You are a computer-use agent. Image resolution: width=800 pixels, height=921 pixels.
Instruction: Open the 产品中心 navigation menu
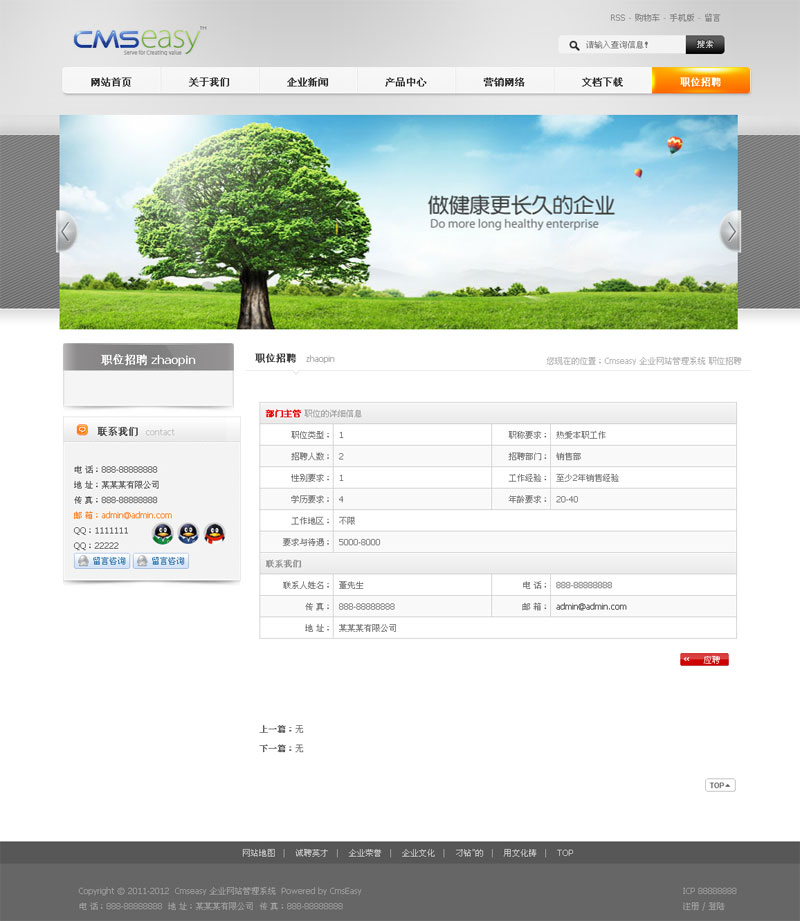click(406, 82)
